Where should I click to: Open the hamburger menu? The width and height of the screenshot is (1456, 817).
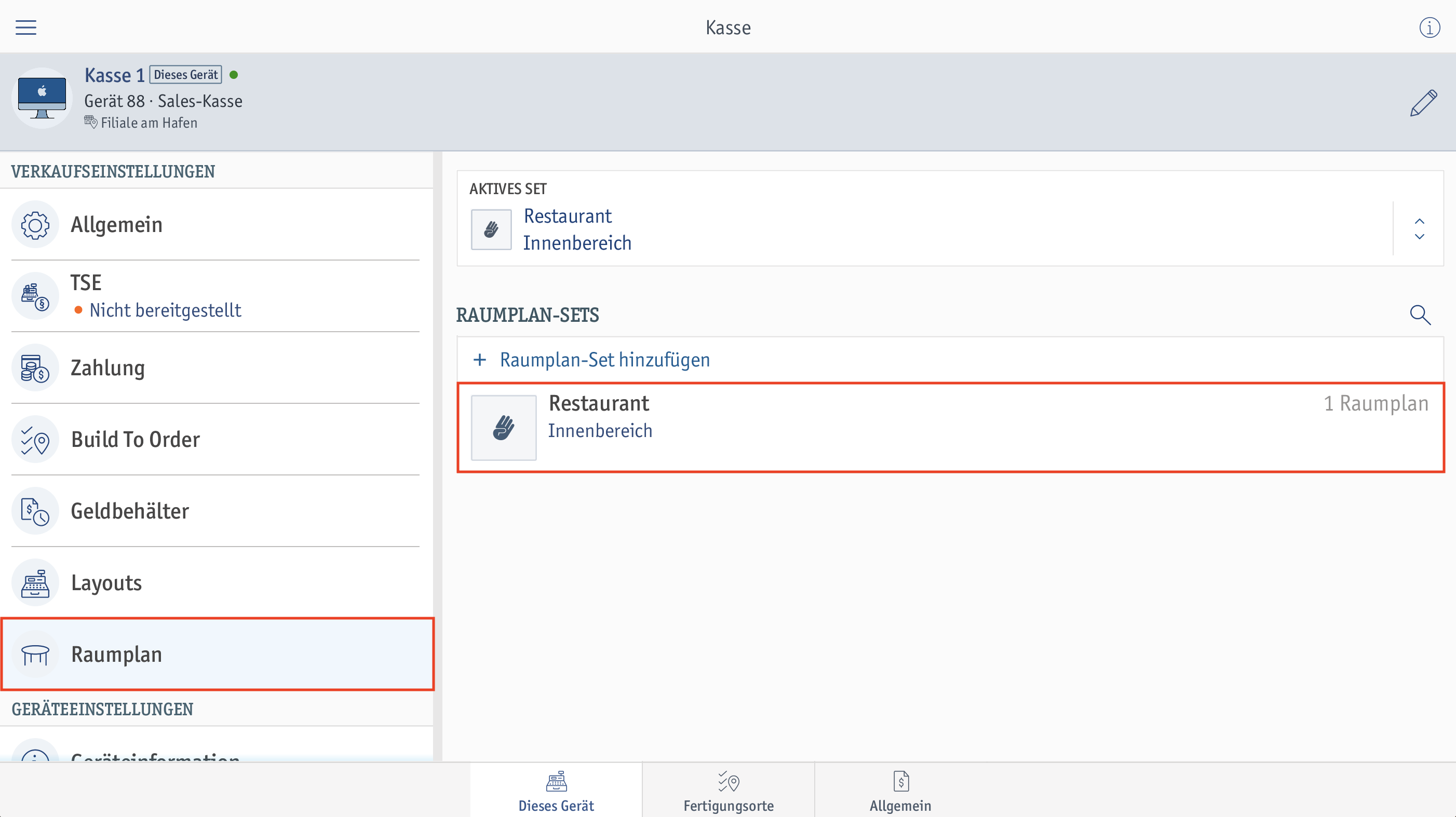25,27
